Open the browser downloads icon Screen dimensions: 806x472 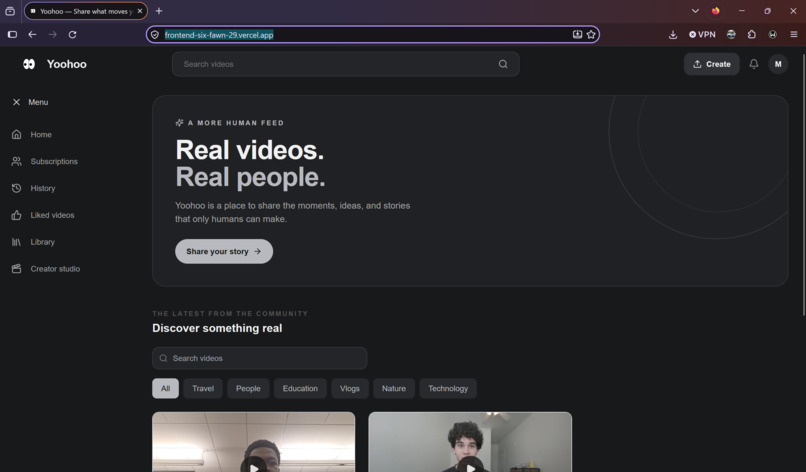[672, 34]
